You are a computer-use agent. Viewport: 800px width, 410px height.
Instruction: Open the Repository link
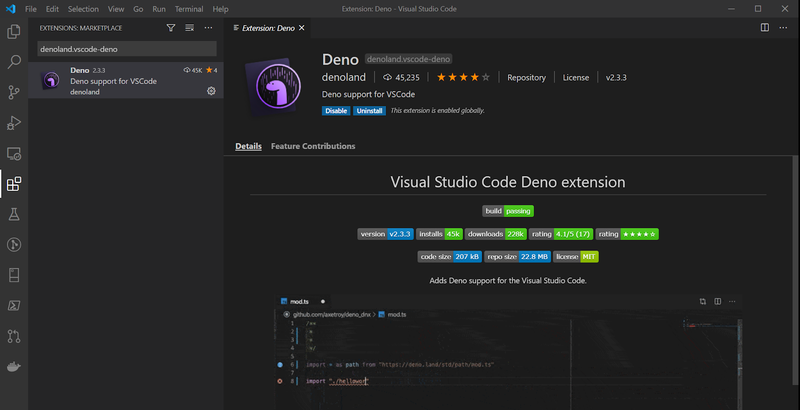pos(526,77)
